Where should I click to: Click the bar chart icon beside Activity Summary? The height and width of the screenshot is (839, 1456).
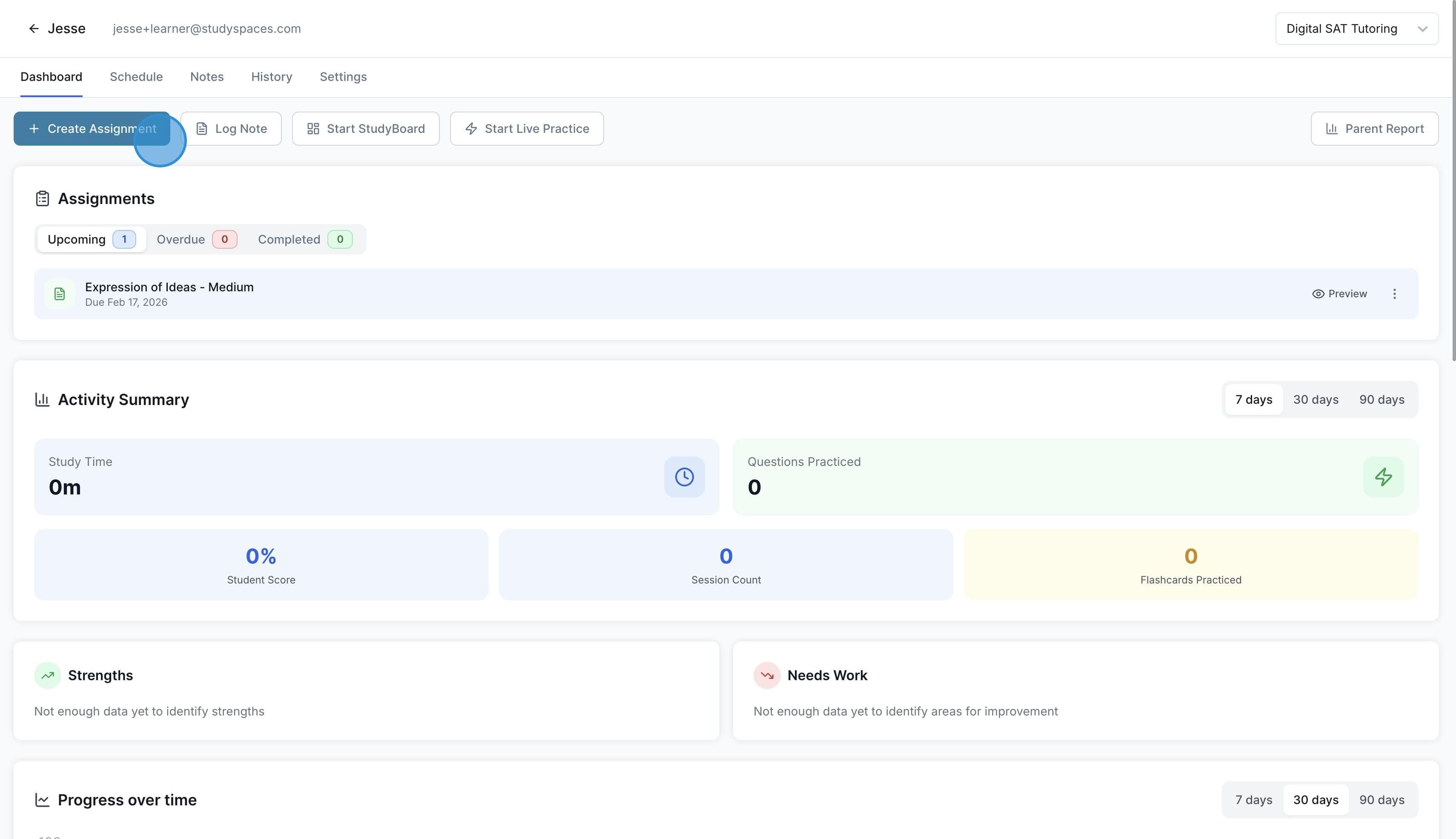pos(42,399)
